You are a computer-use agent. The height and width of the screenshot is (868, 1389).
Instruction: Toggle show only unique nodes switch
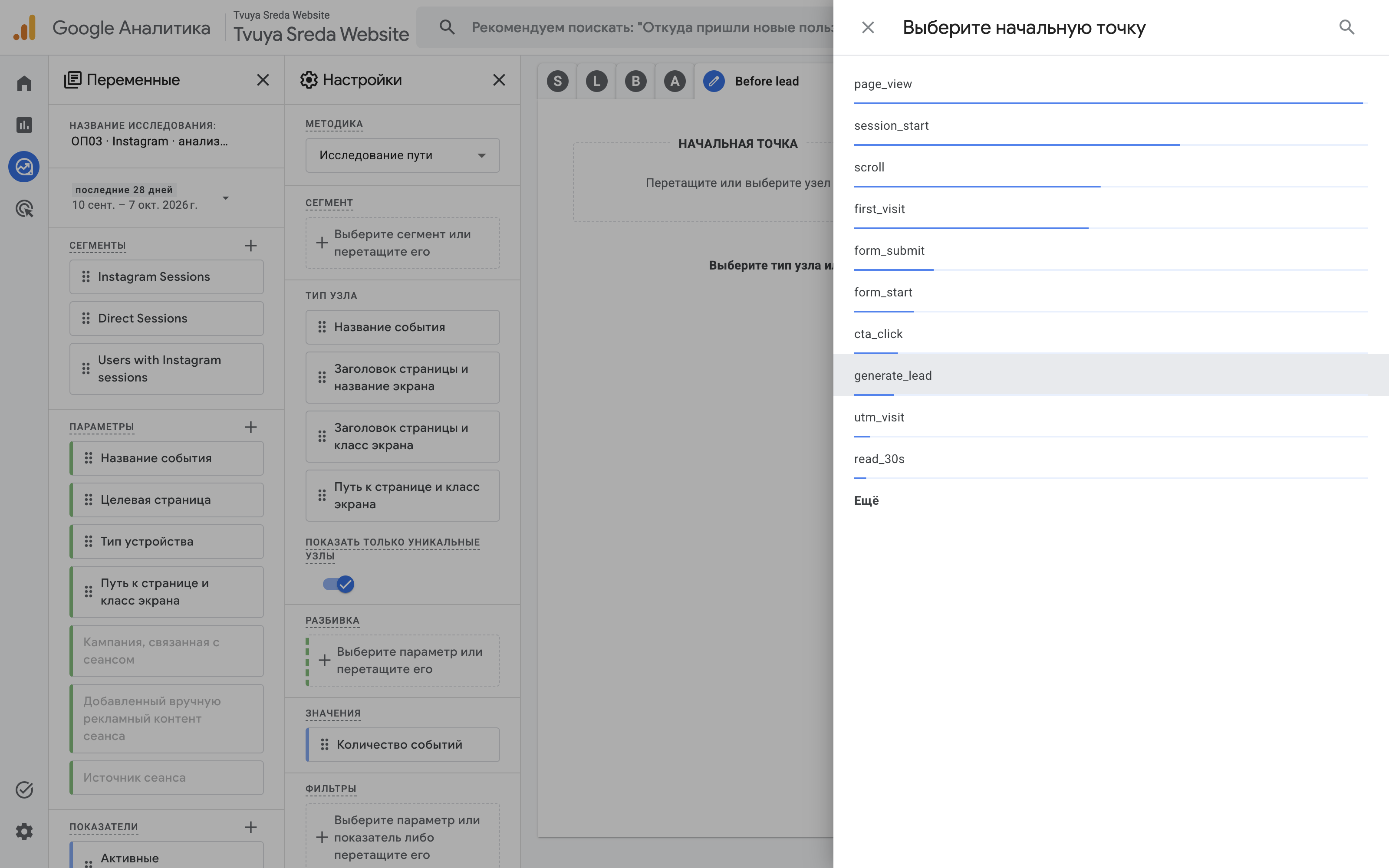339,585
